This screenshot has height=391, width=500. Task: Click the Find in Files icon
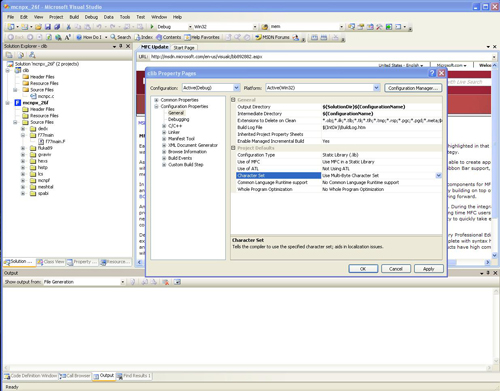pyautogui.click(x=265, y=27)
